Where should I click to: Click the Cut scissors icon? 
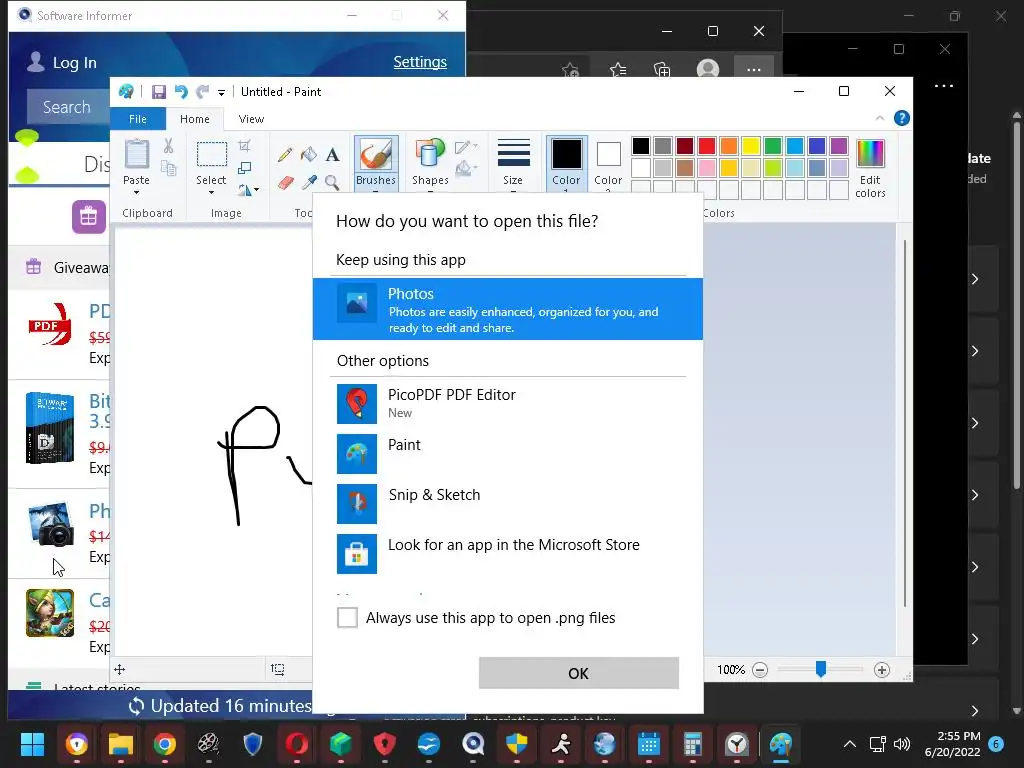point(168,146)
